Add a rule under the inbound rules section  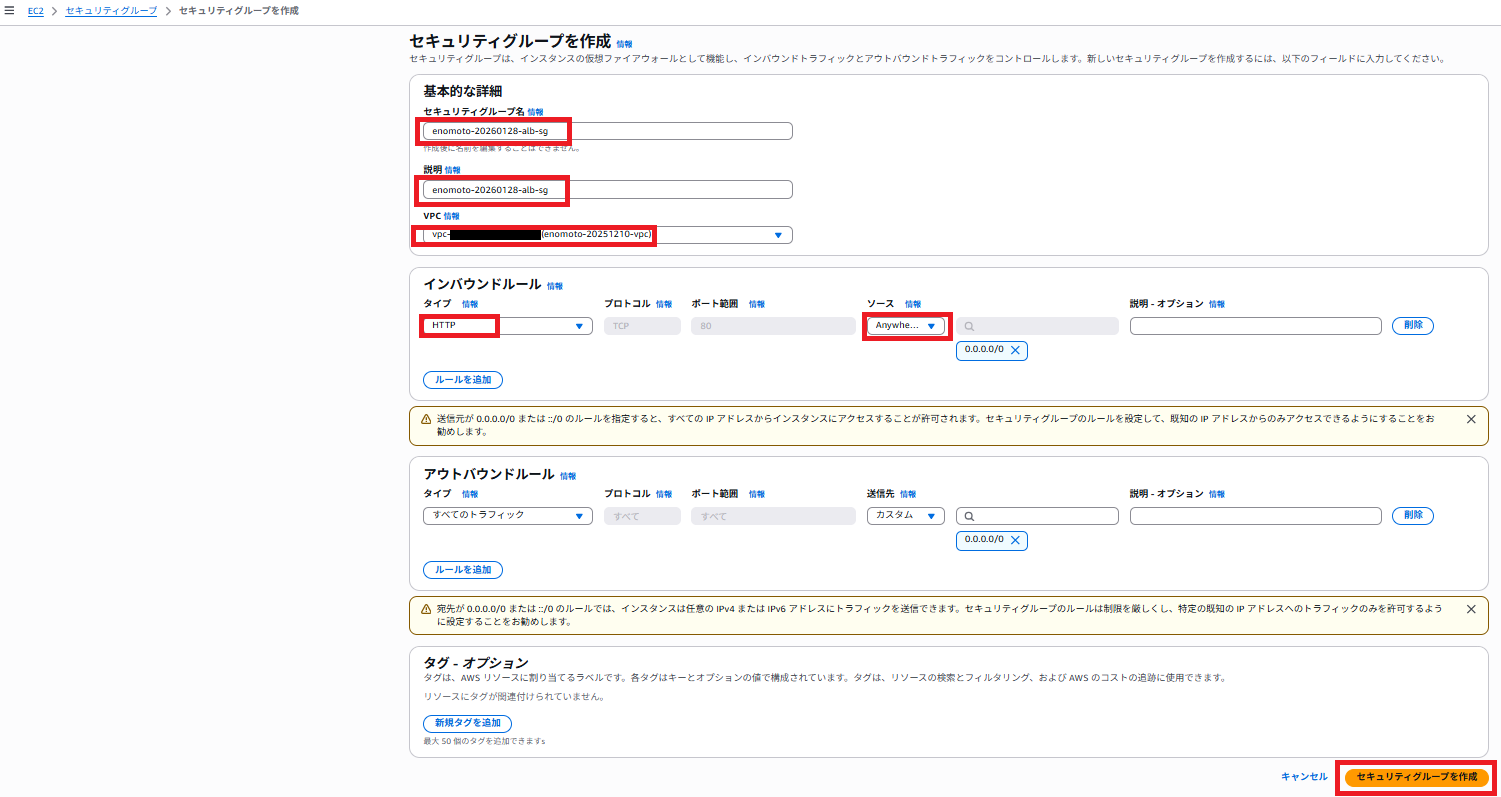463,380
